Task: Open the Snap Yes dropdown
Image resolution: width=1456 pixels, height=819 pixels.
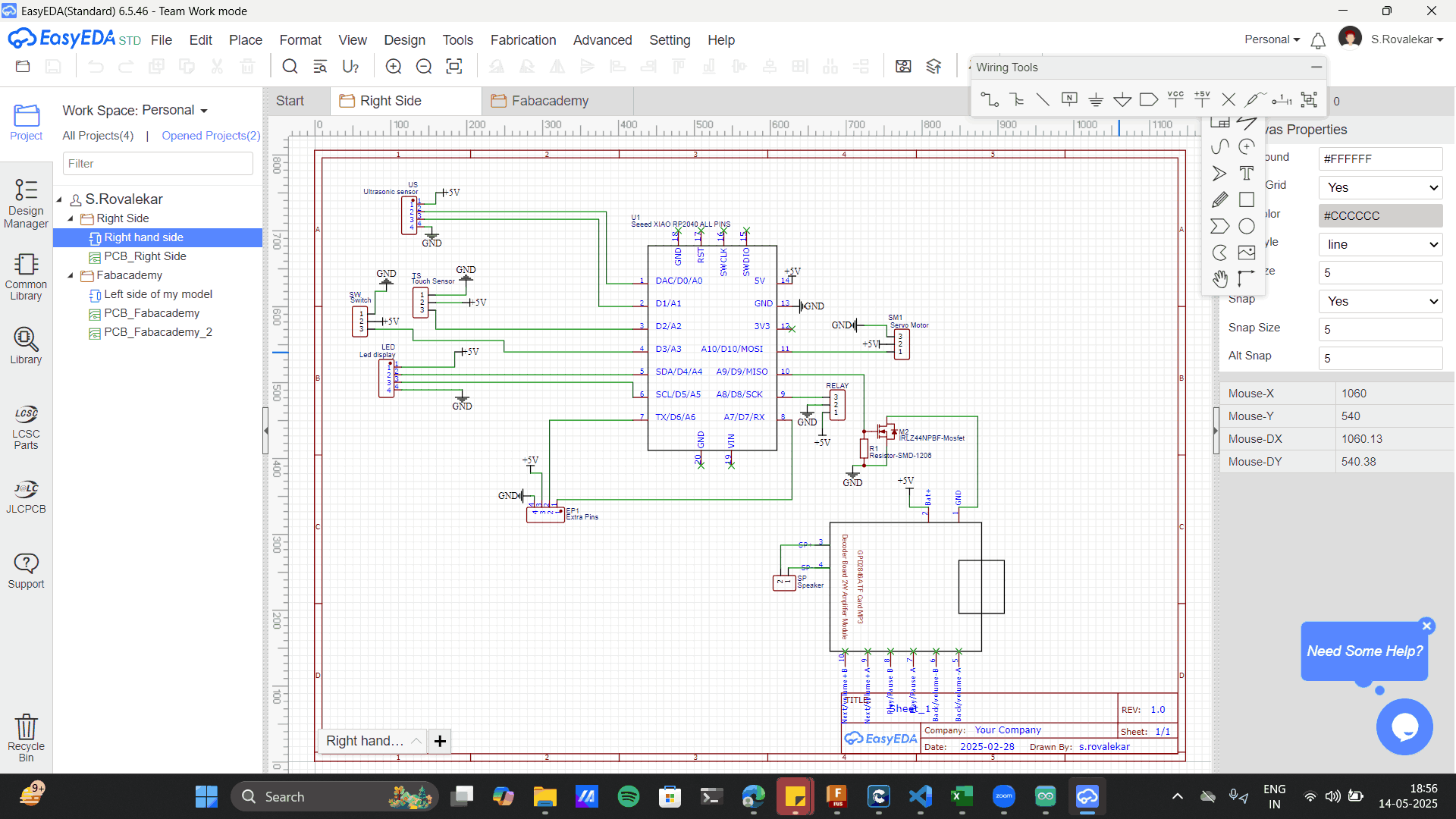Action: [1380, 301]
